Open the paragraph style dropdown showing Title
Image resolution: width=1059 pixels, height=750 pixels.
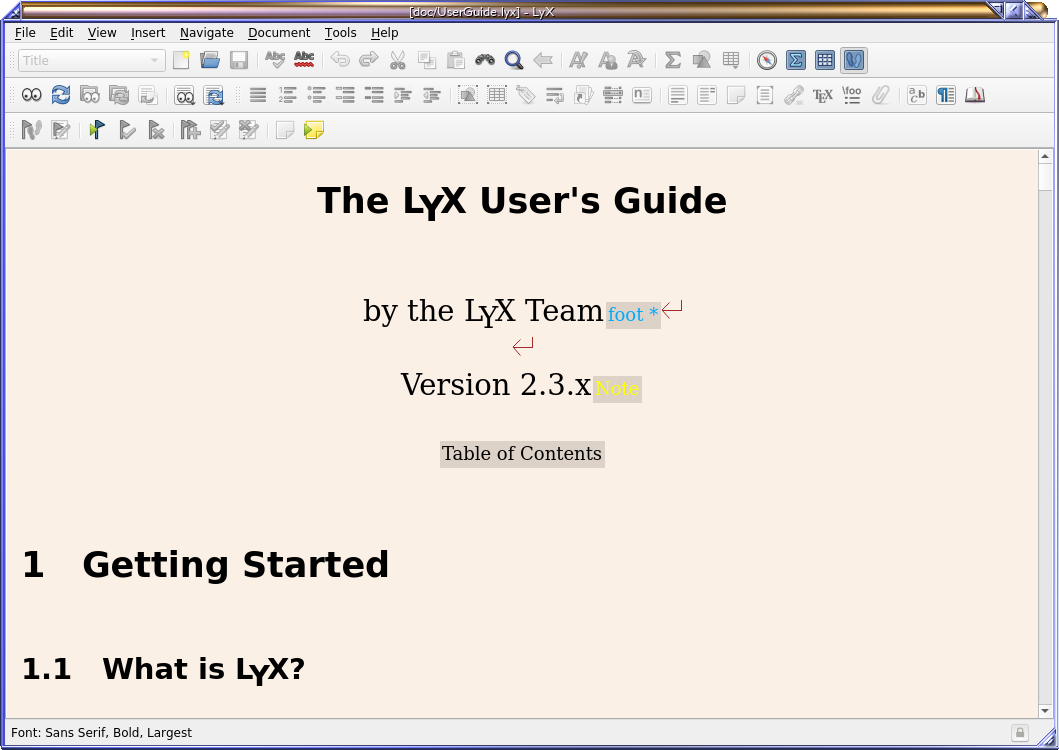pyautogui.click(x=92, y=61)
